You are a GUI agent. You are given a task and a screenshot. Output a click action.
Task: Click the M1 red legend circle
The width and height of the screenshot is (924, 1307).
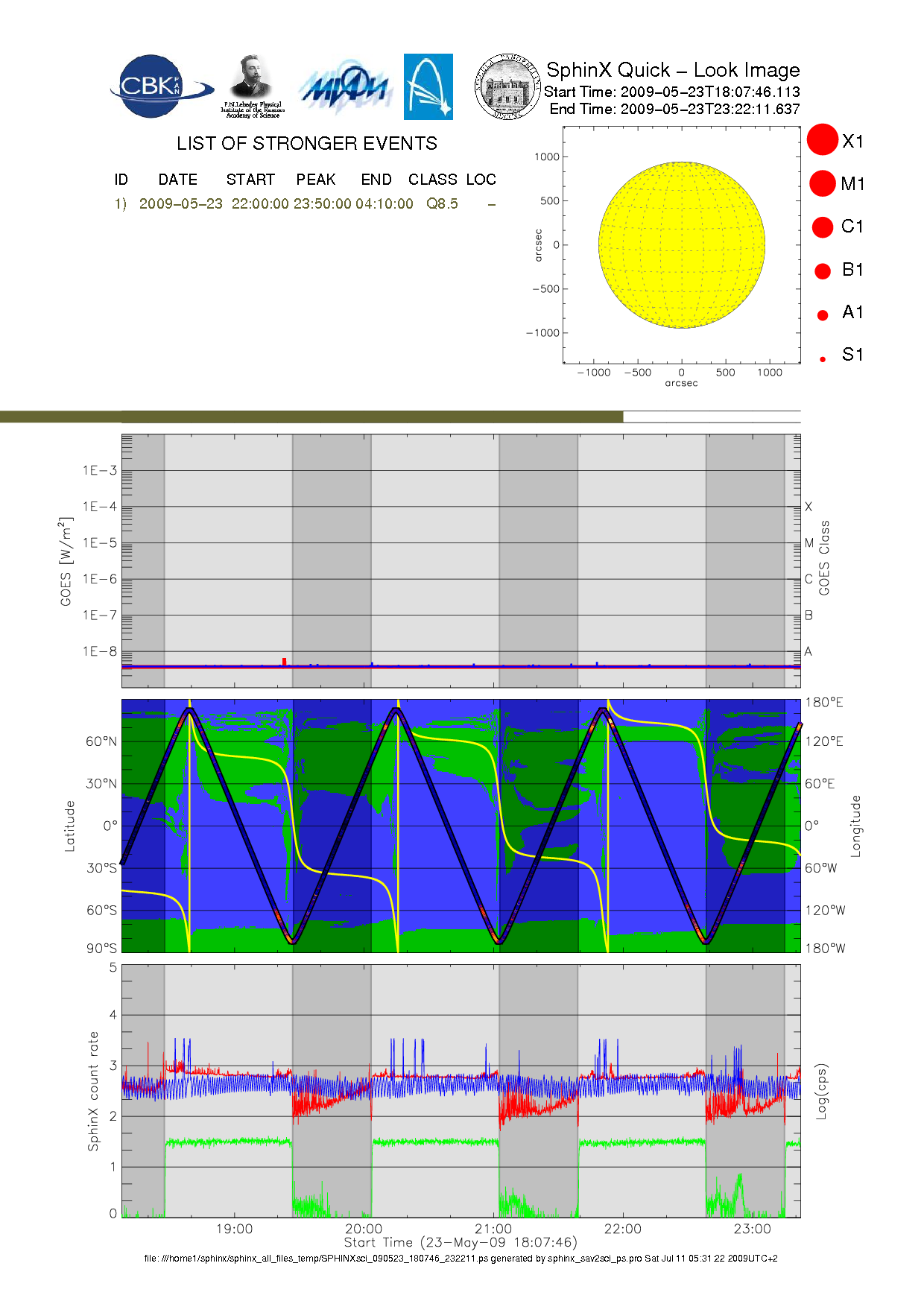[x=823, y=183]
